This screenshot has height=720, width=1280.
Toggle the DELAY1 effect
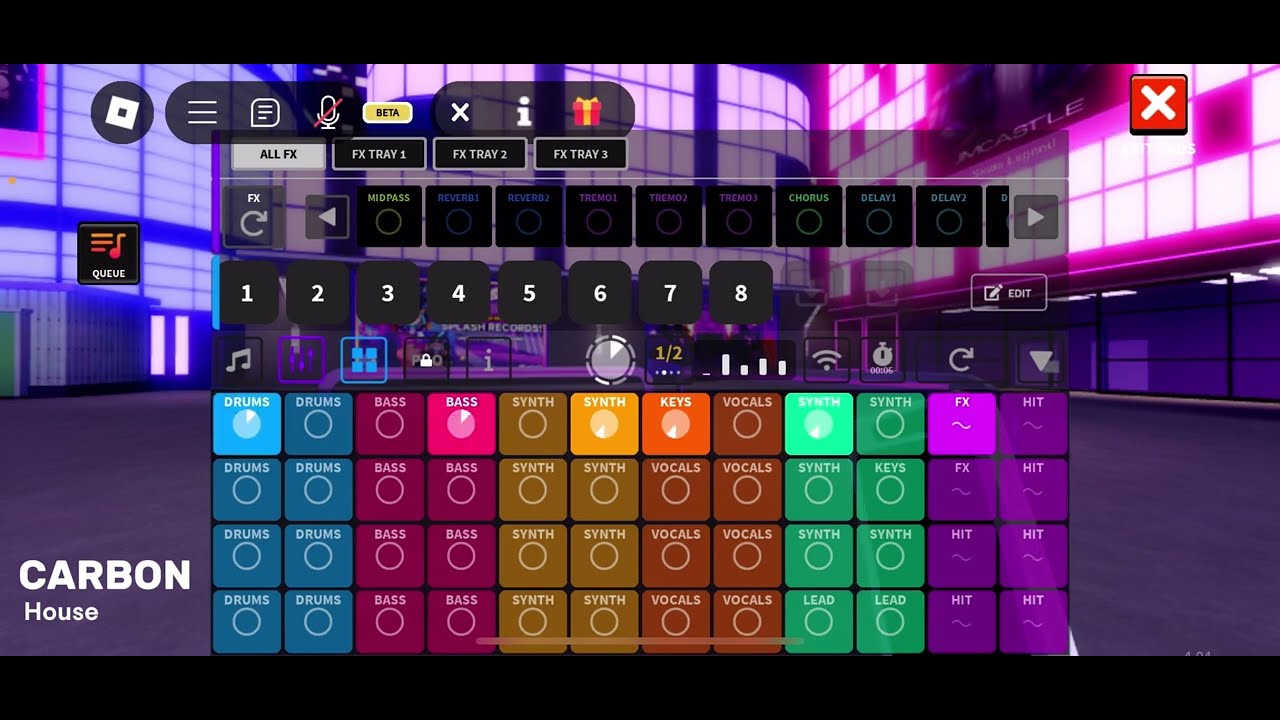(x=879, y=216)
